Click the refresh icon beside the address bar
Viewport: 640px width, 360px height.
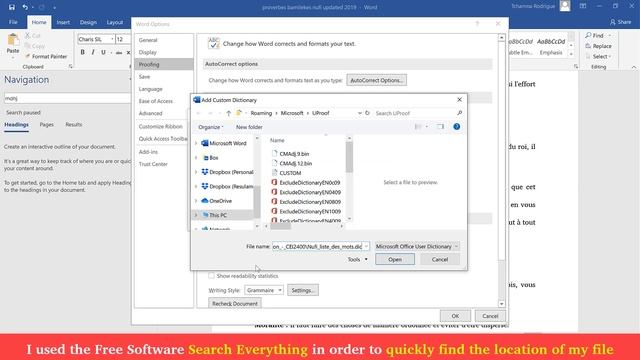coord(367,113)
